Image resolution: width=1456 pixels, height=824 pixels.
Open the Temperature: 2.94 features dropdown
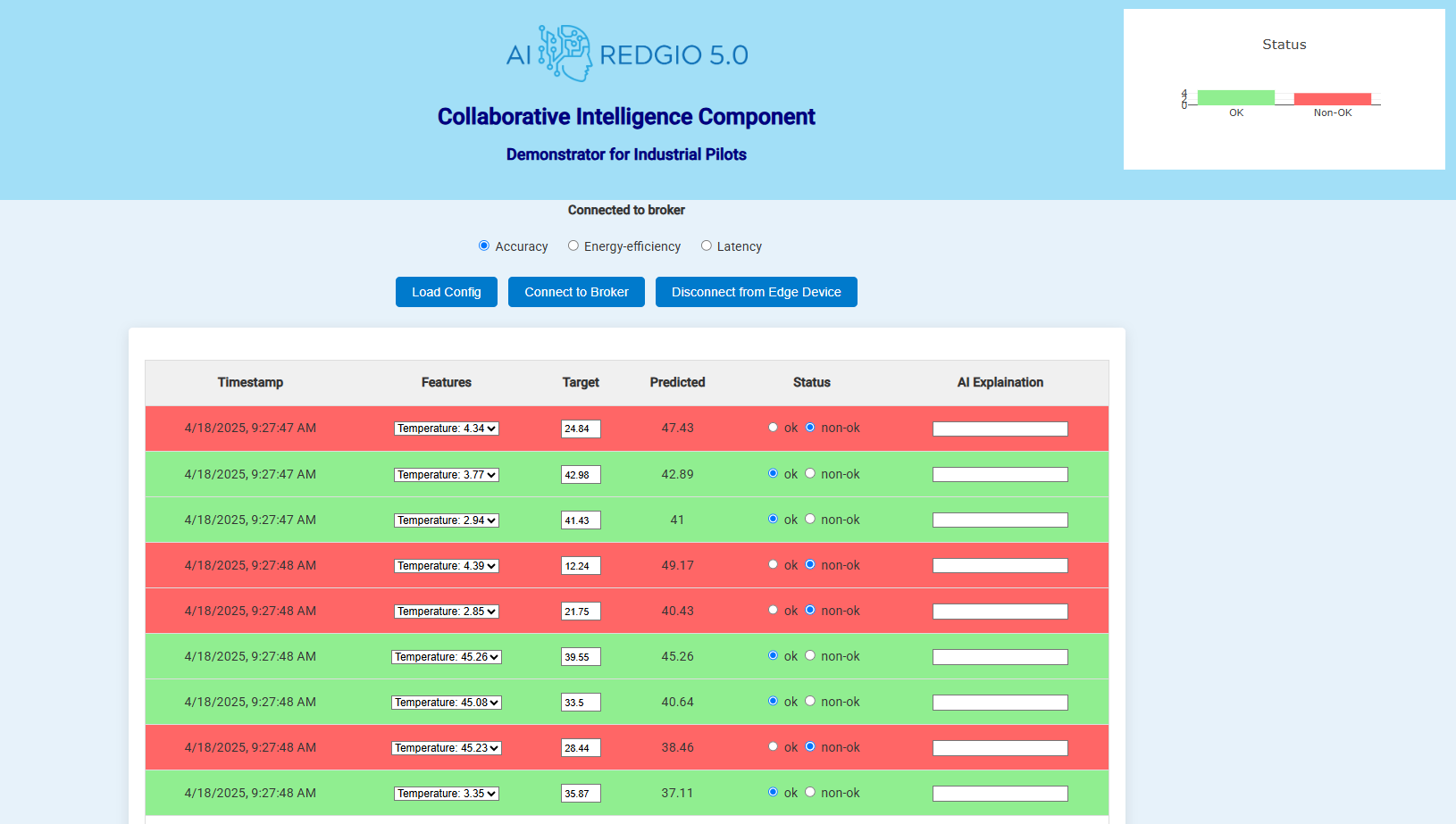click(446, 520)
